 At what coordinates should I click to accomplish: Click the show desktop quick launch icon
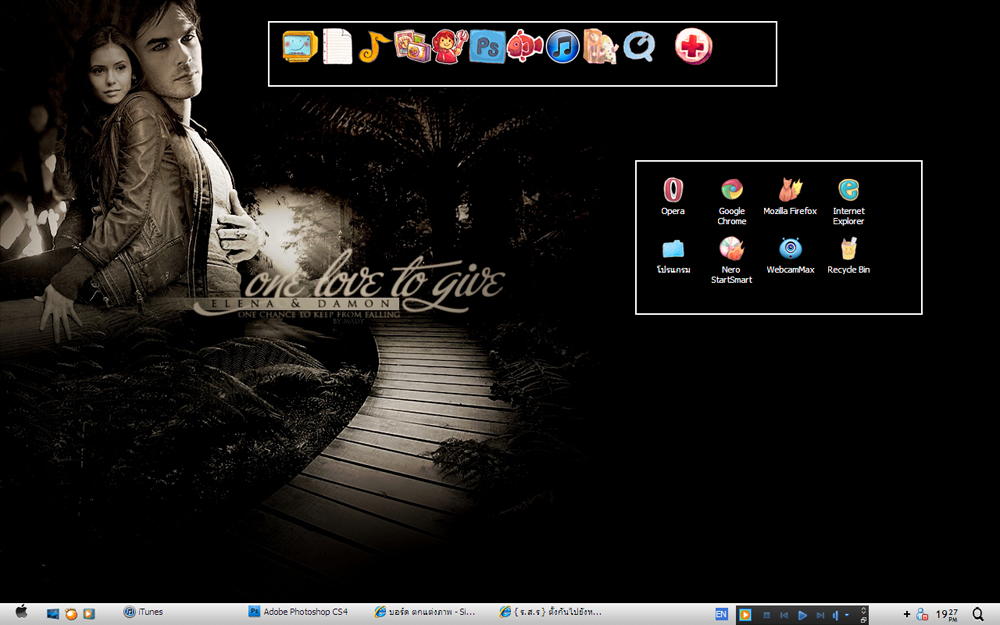(53, 614)
